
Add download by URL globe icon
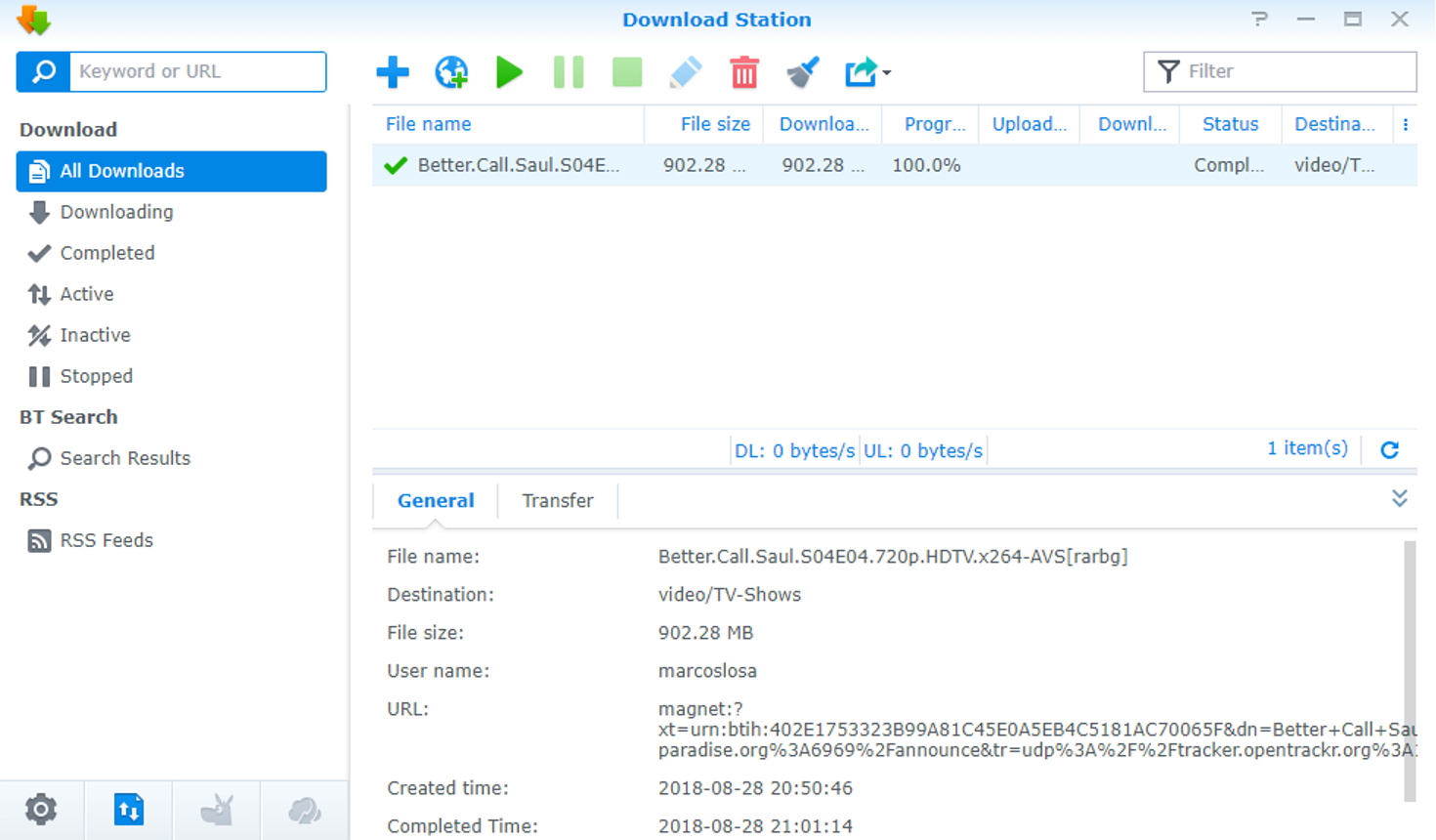(x=451, y=72)
